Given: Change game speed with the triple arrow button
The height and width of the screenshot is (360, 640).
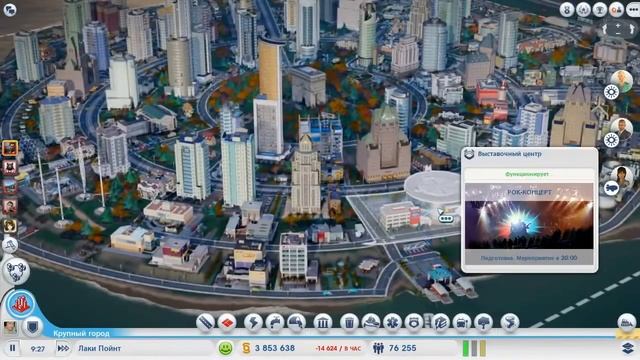Looking at the screenshot, I should 63,348.
